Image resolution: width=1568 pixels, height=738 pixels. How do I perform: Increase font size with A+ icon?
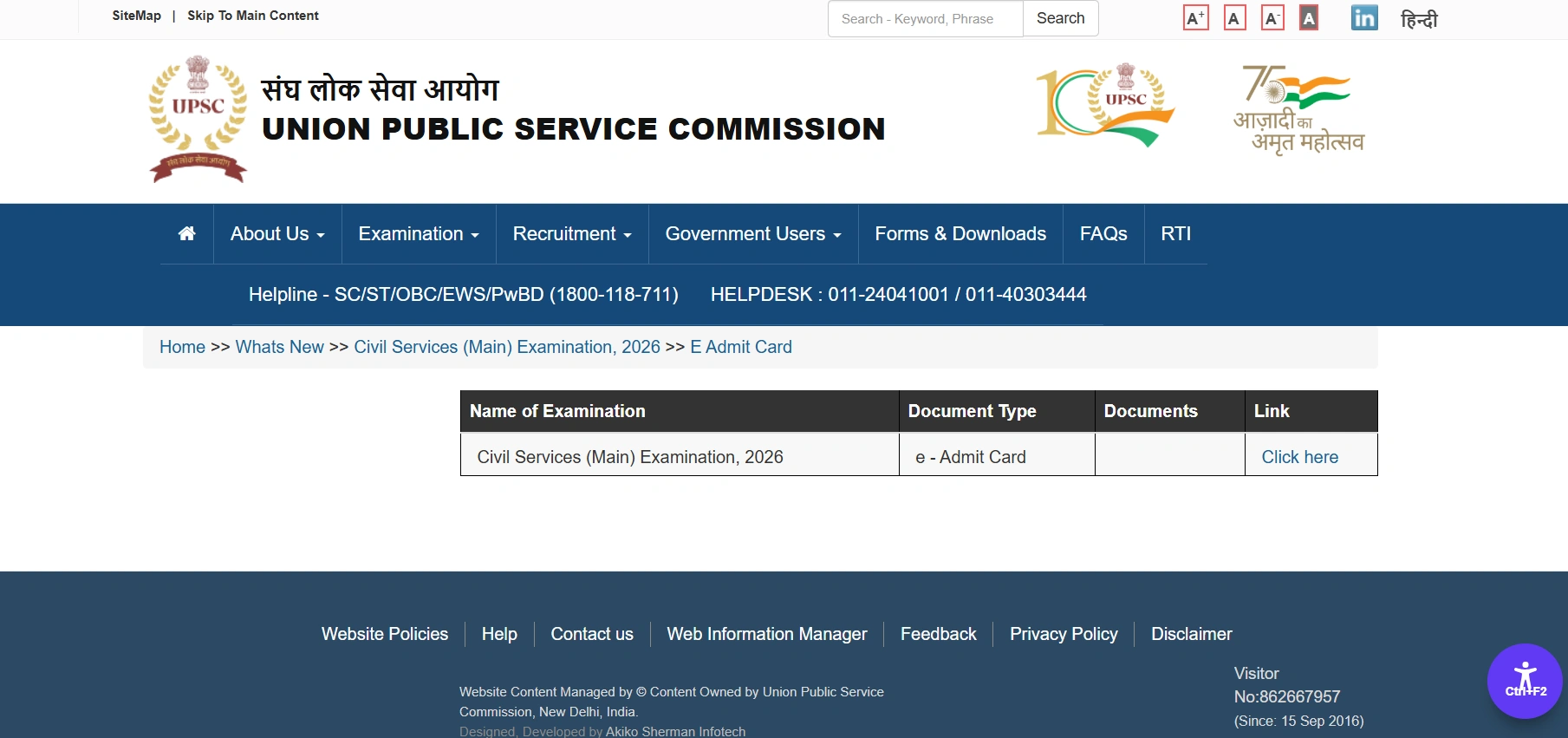pyautogui.click(x=1195, y=17)
